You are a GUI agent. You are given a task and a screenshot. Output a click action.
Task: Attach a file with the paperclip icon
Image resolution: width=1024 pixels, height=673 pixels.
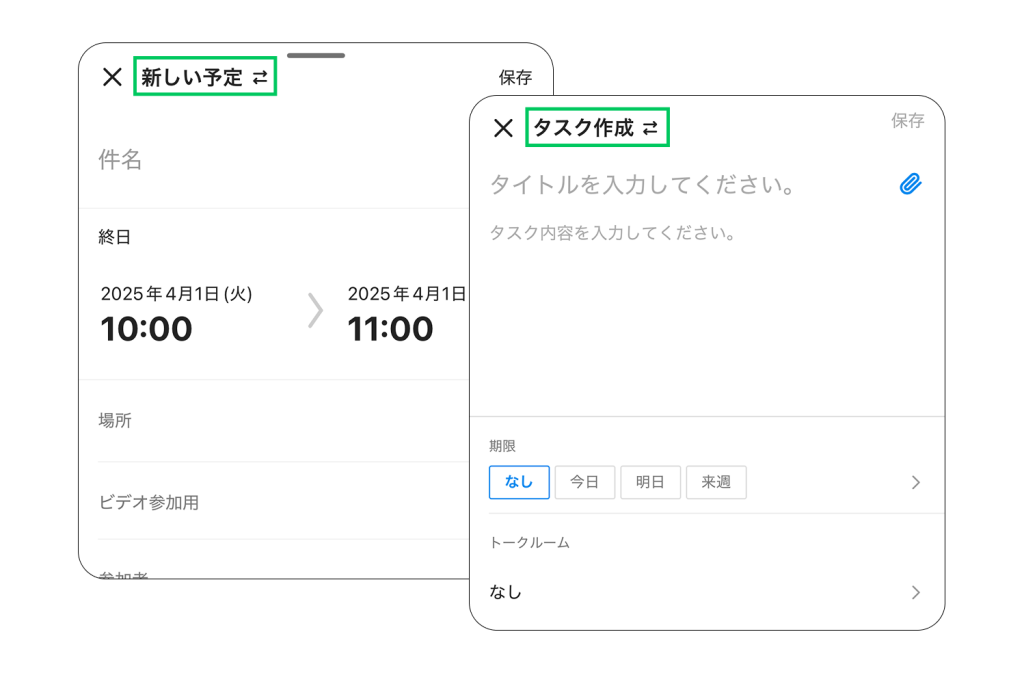[x=909, y=184]
